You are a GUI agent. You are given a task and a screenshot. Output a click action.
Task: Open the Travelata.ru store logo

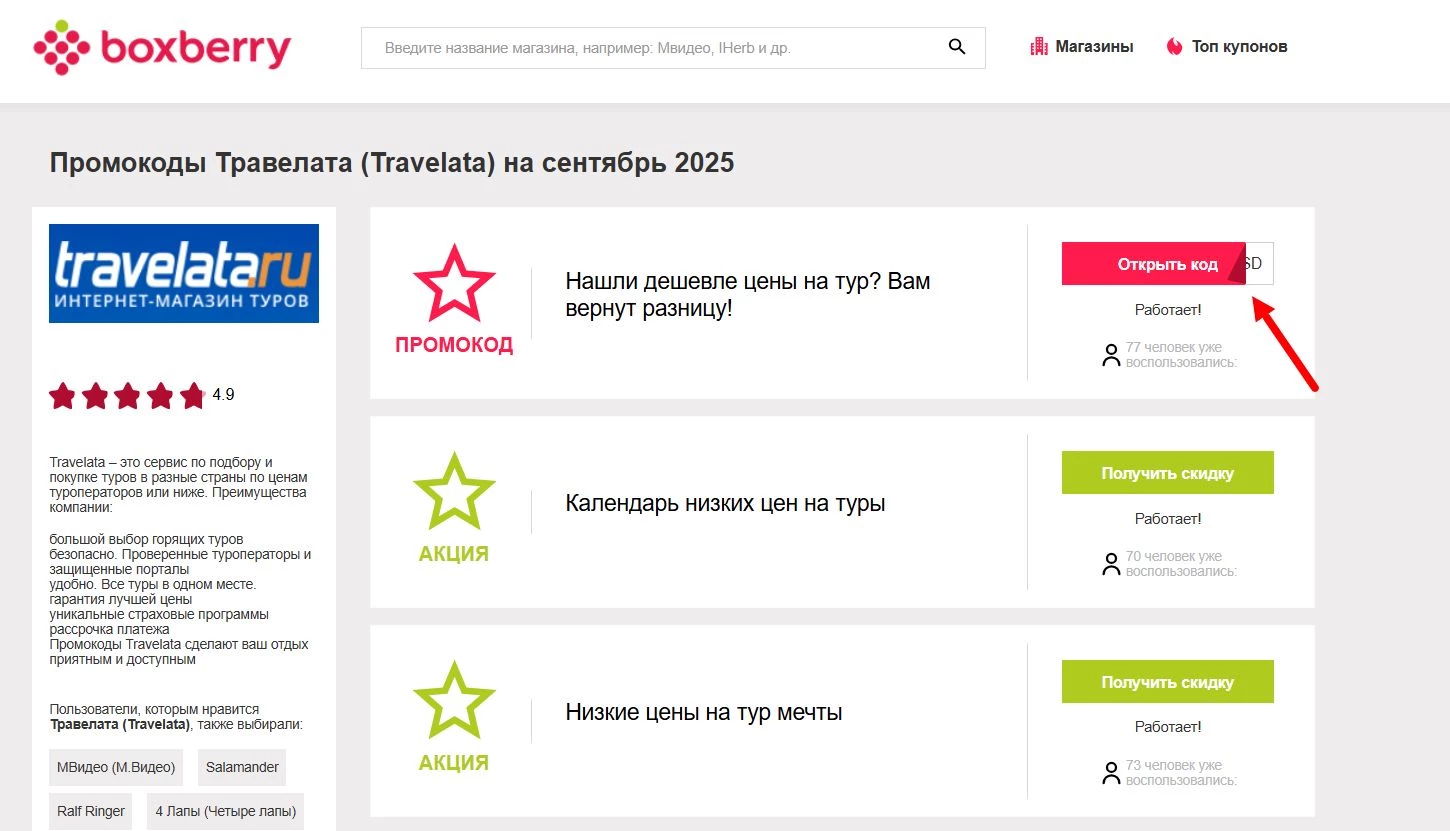point(184,272)
